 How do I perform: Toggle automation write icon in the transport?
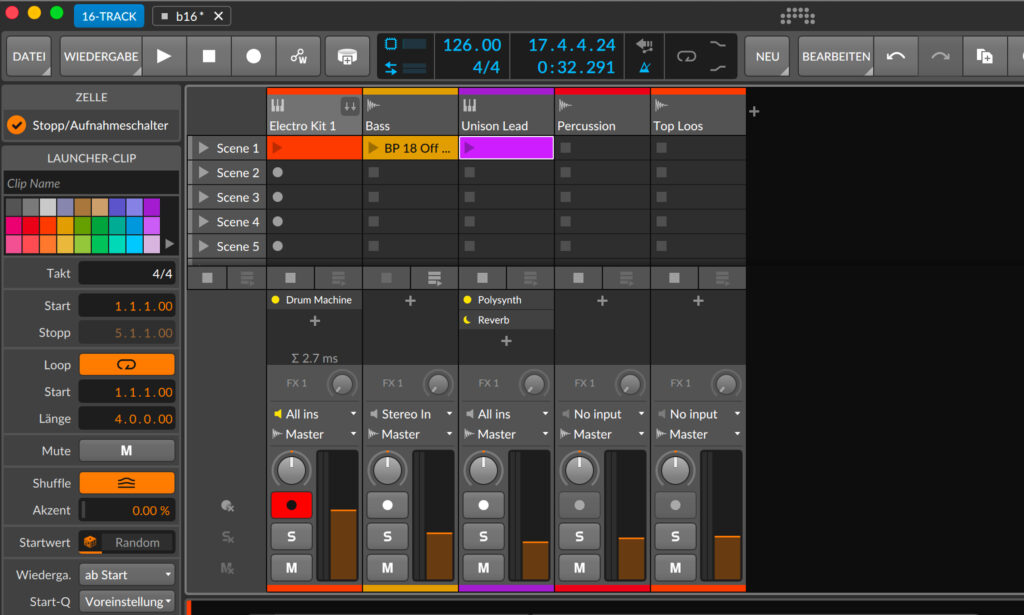[x=298, y=56]
